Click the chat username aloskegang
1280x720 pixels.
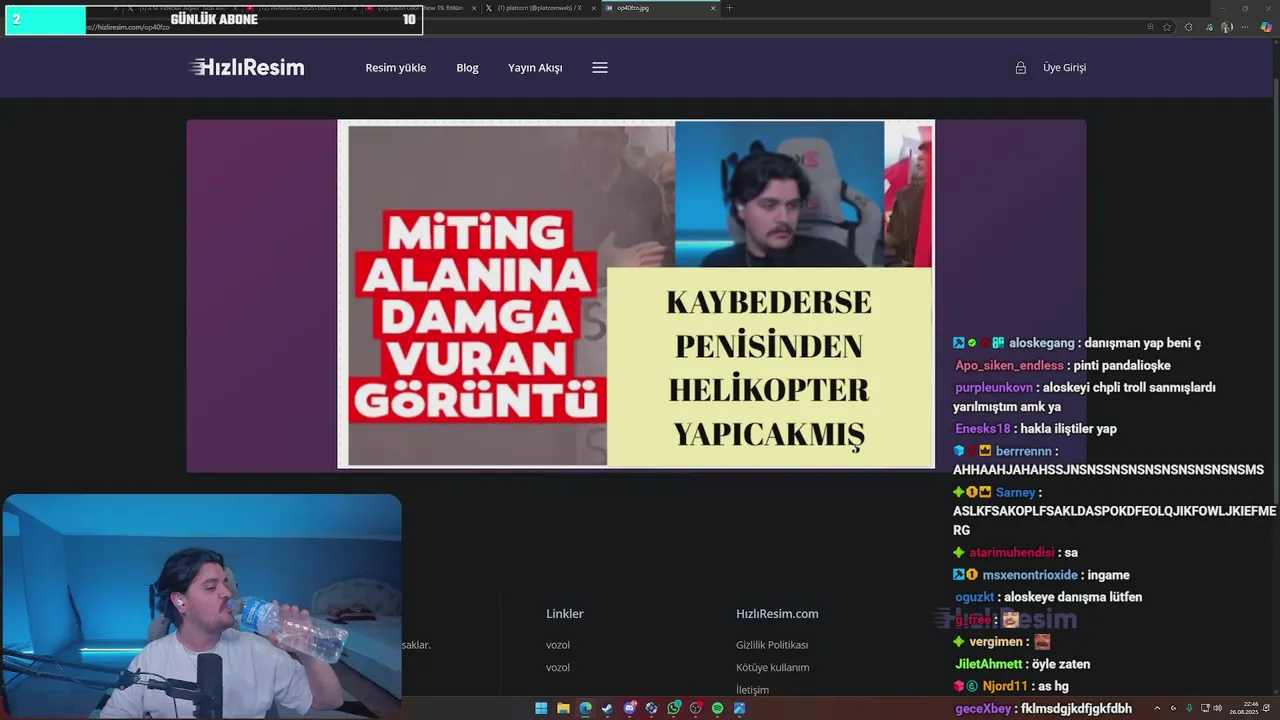1041,343
